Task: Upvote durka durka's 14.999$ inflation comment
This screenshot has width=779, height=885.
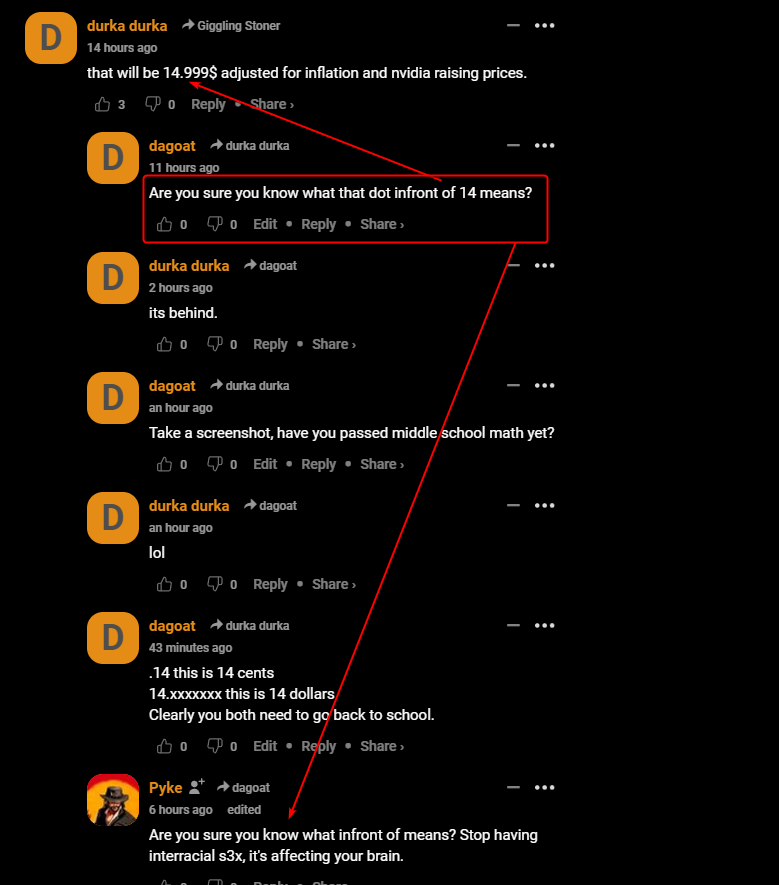Action: pos(102,104)
